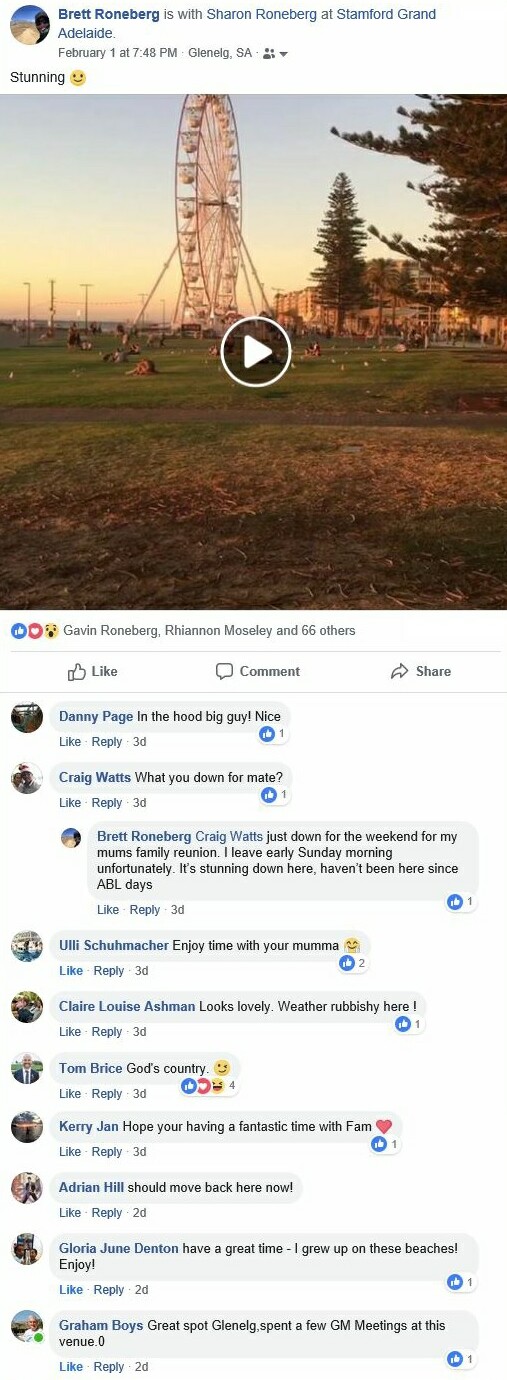Screen dimensions: 507x1380
Task: Click the Comment button under the video
Action: point(258,671)
